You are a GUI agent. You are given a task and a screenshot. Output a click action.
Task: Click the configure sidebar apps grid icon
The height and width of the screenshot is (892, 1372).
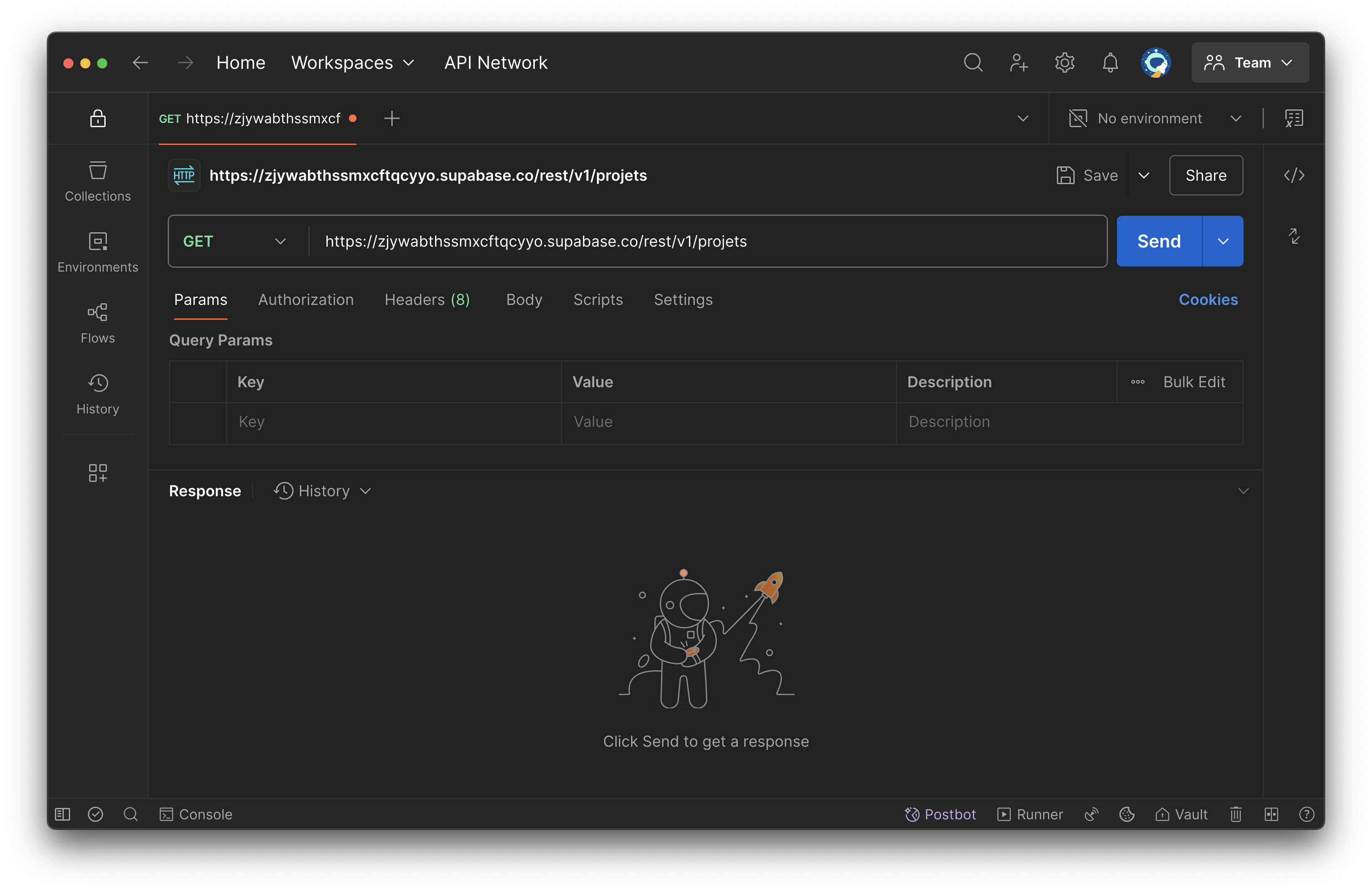point(98,473)
